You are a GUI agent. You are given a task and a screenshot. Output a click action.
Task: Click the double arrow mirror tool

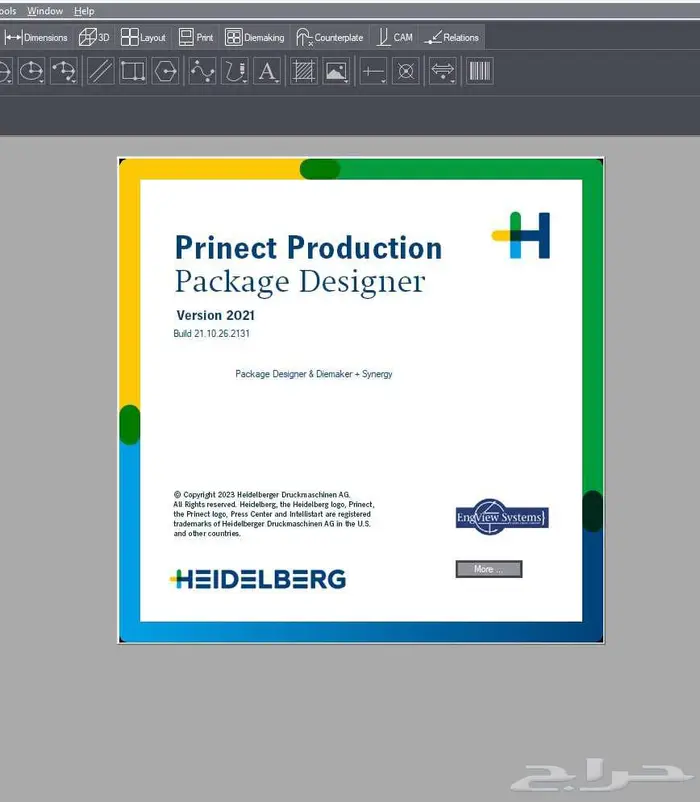pos(442,72)
